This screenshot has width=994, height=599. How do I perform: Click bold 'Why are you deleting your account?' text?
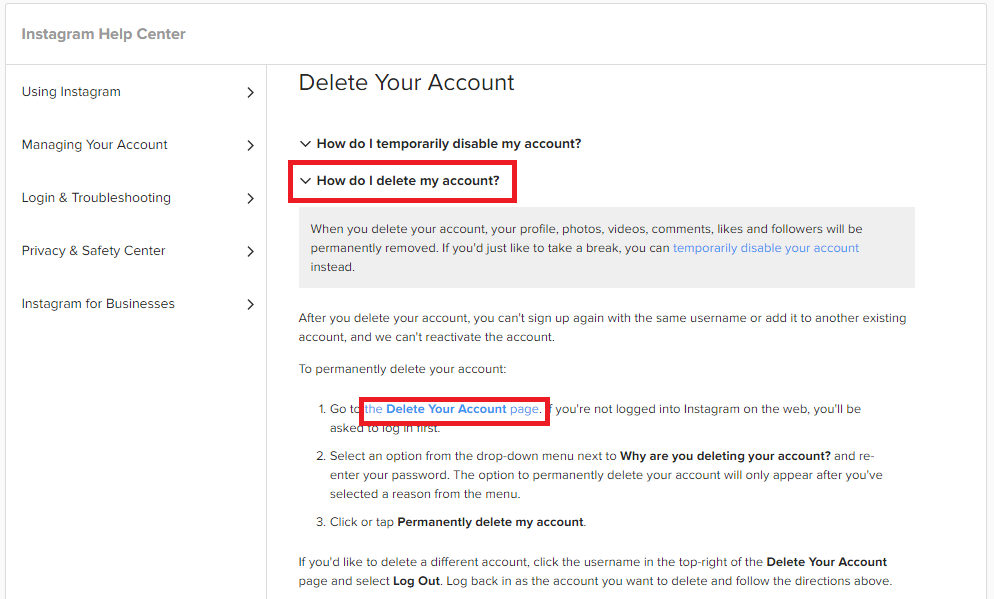[x=725, y=456]
